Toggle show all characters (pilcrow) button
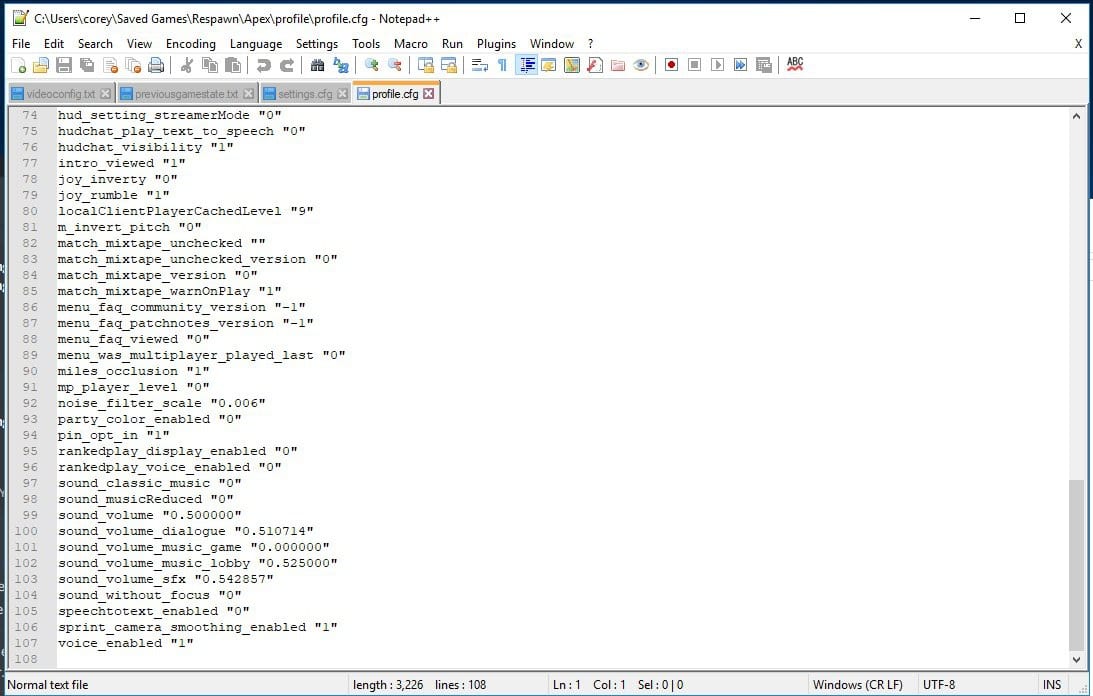Image resolution: width=1093 pixels, height=696 pixels. 502,65
